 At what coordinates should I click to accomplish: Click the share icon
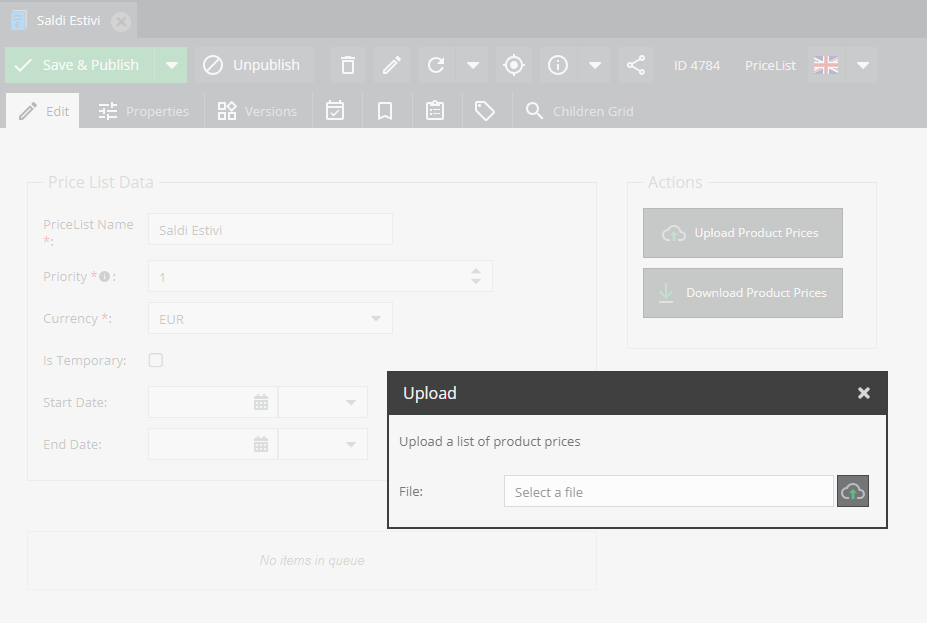pyautogui.click(x=635, y=65)
